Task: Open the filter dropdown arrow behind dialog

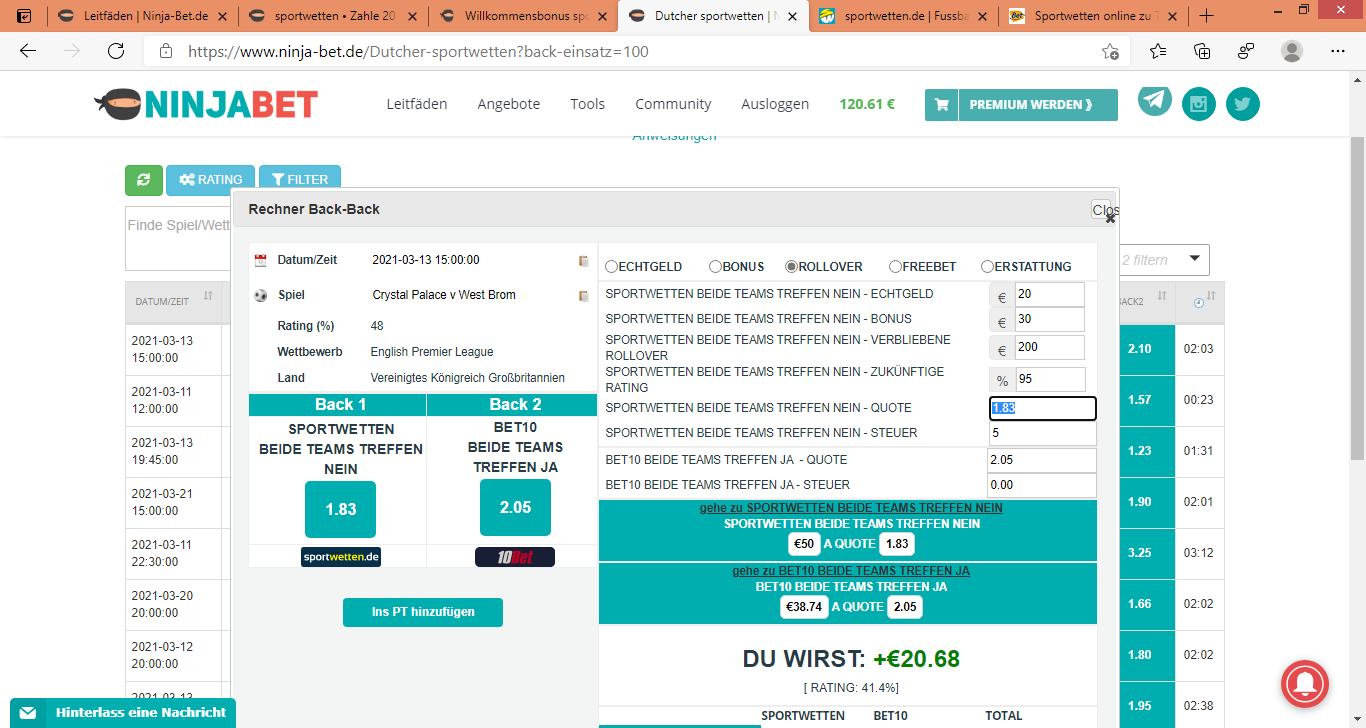Action: pyautogui.click(x=1194, y=260)
